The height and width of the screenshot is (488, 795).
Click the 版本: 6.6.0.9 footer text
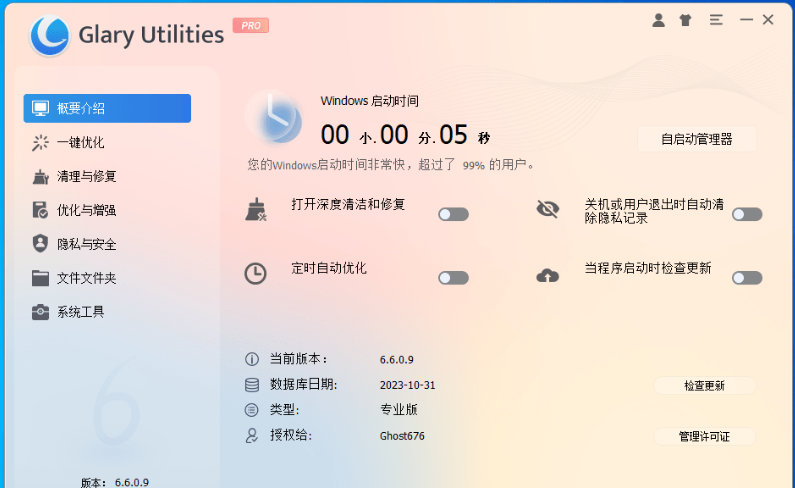(x=115, y=482)
